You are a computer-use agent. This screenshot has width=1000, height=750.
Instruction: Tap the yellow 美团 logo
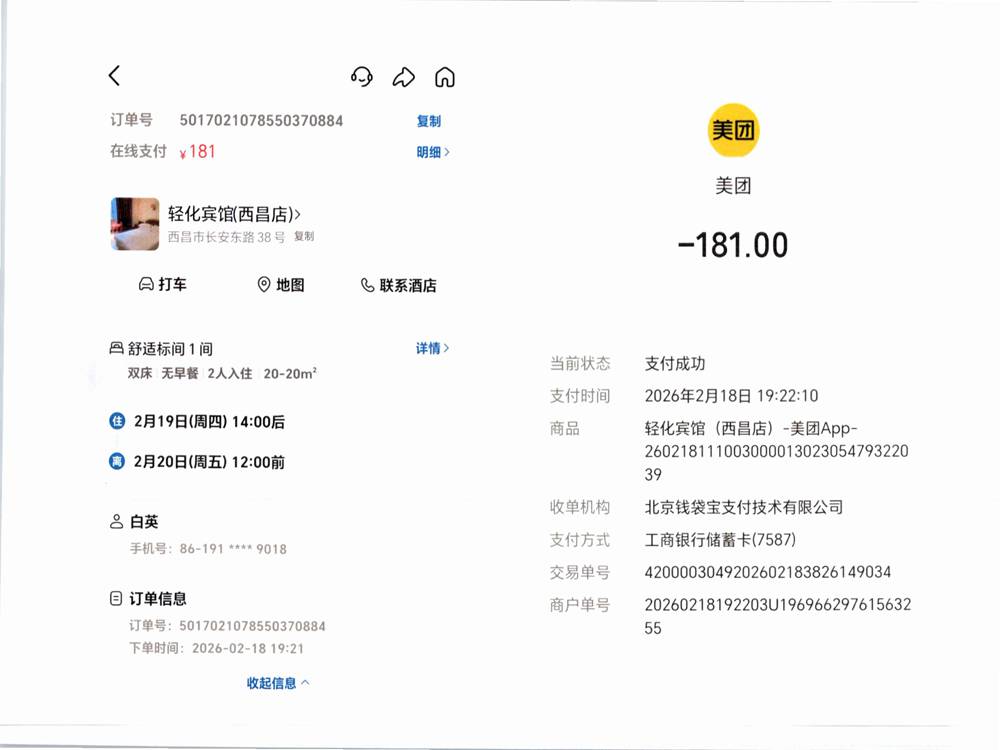pyautogui.click(x=733, y=130)
